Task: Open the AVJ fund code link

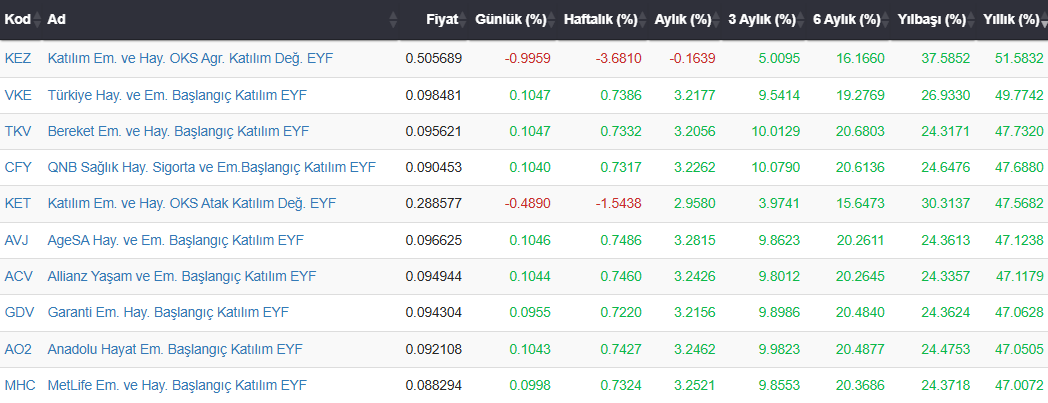Action: click(18, 239)
